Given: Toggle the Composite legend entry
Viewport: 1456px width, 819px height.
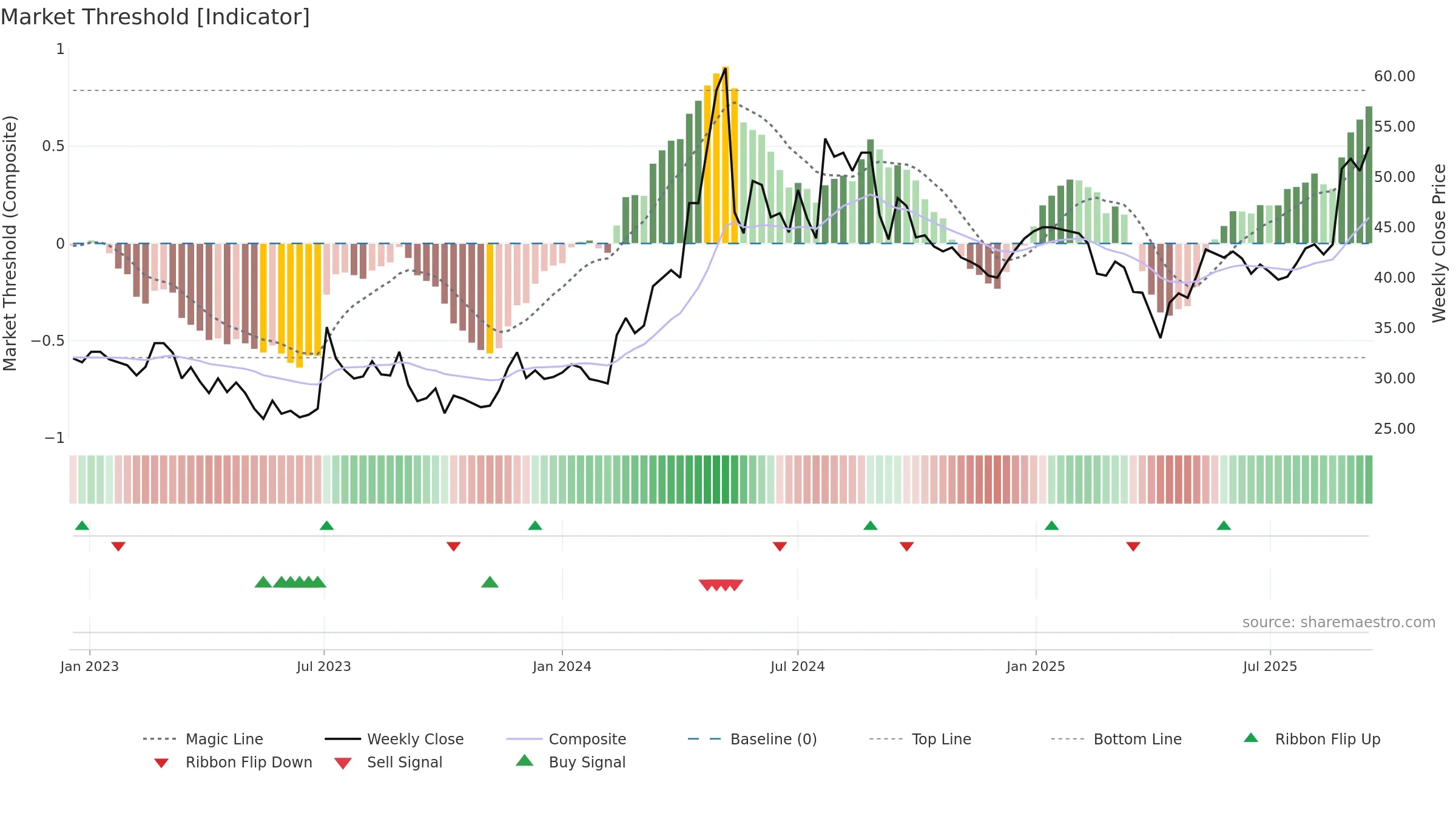Looking at the screenshot, I should (566, 739).
